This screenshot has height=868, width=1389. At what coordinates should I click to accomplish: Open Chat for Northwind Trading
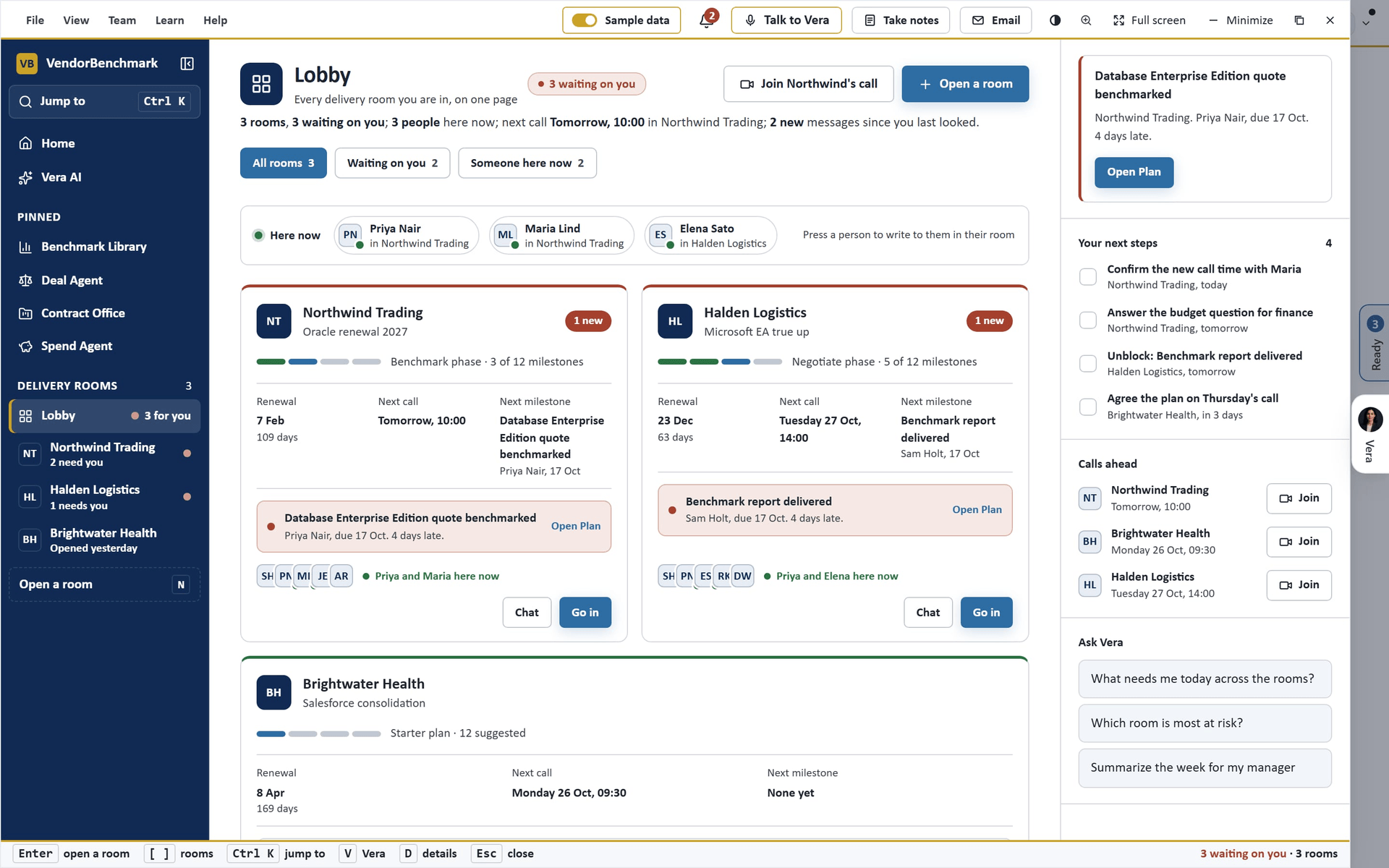527,613
